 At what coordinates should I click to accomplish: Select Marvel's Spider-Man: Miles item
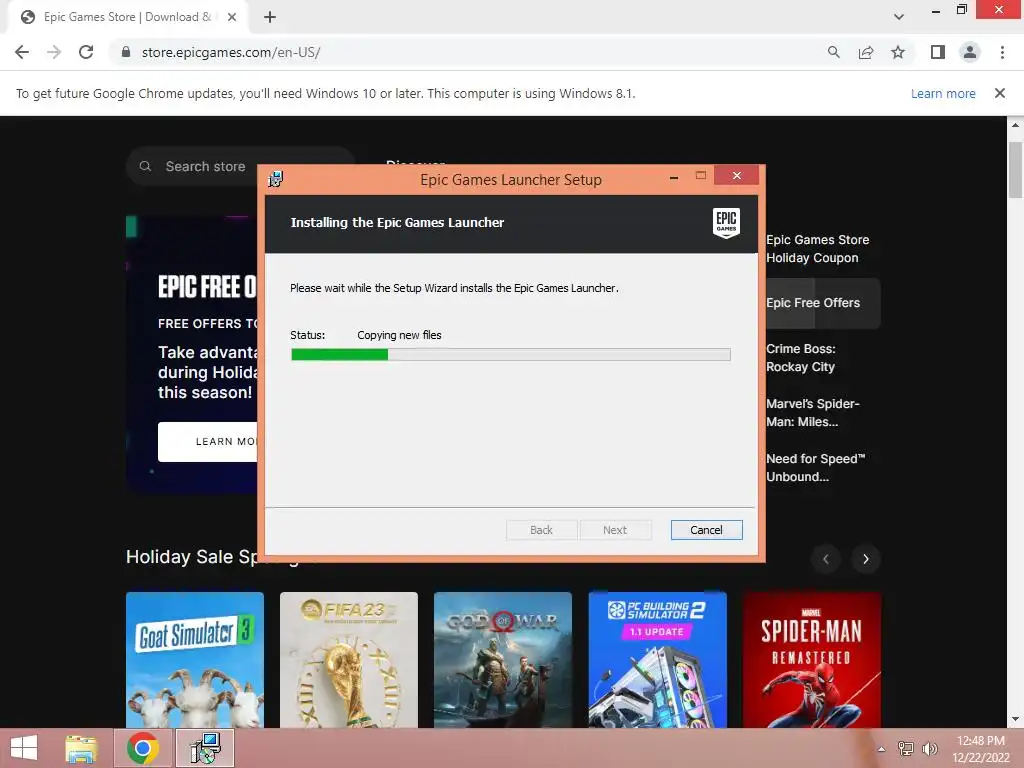[x=812, y=413]
